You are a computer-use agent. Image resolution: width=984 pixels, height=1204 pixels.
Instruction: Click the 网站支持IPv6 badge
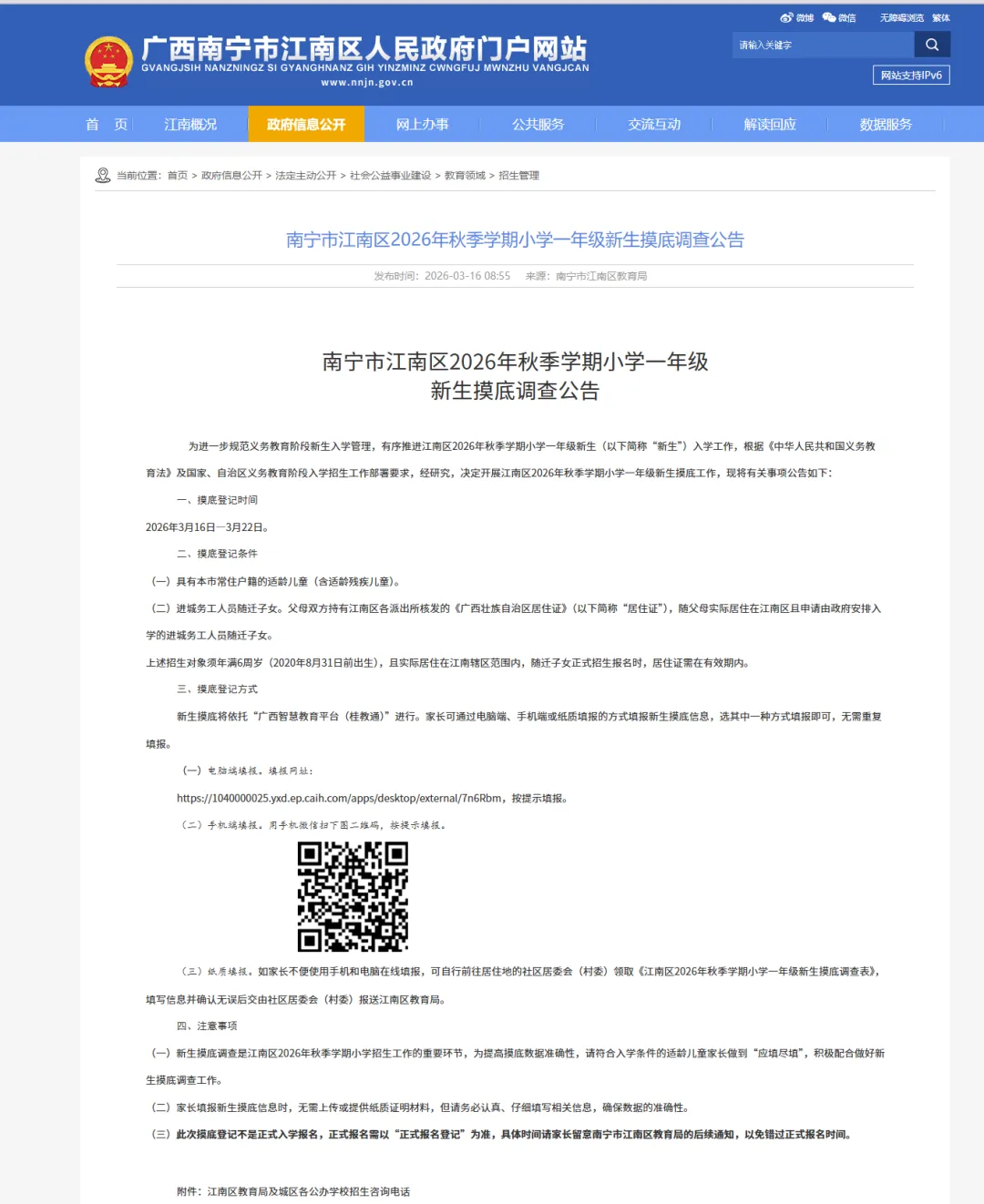(911, 76)
